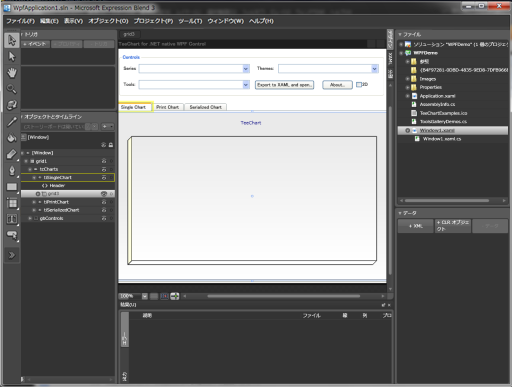Choose the Button control tool

tap(12, 235)
